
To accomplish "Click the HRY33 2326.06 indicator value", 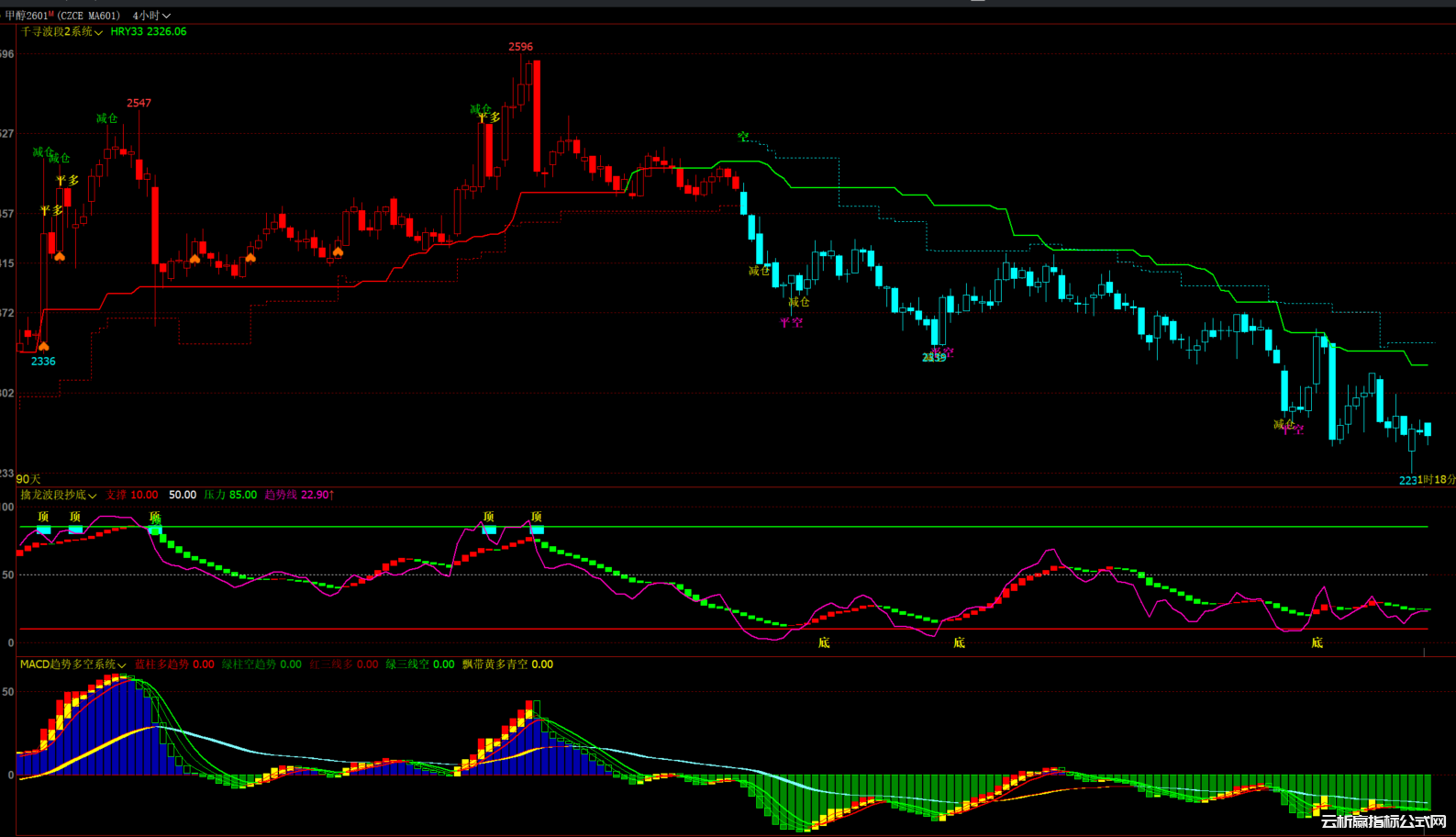I will (x=149, y=32).
